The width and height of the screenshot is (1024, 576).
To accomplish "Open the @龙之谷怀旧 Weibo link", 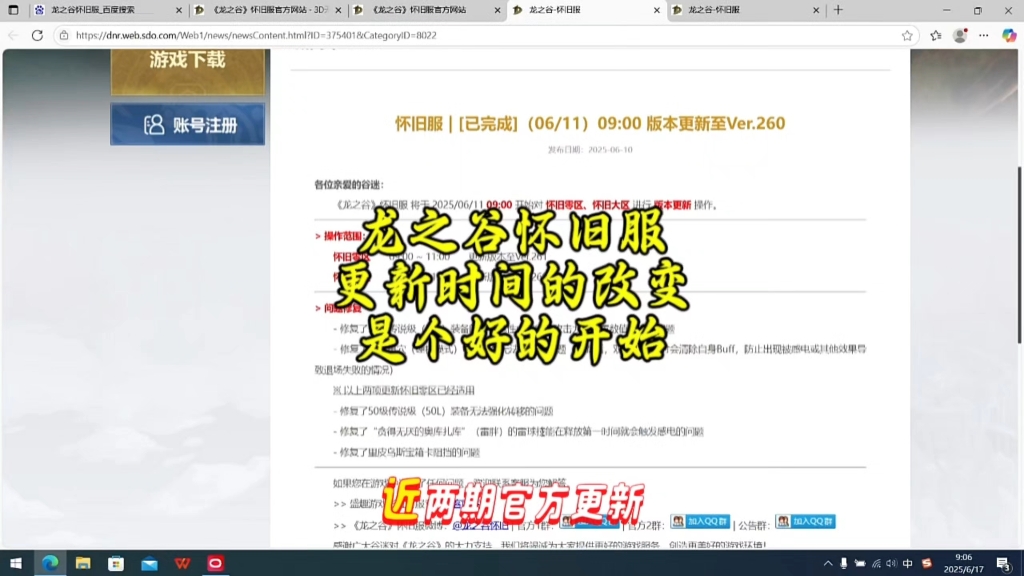I will click(x=480, y=525).
